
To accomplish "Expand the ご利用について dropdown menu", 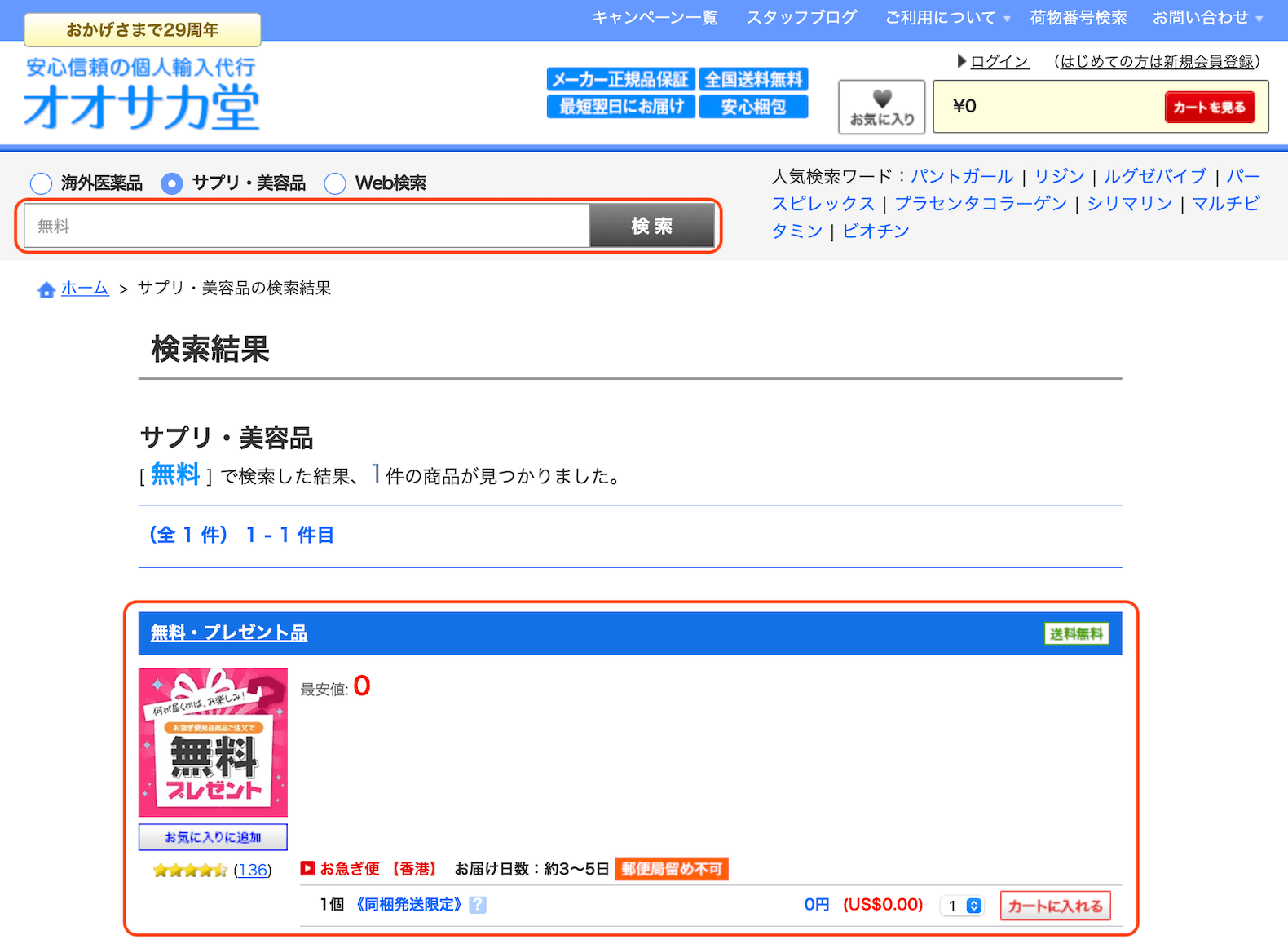I will click(947, 18).
